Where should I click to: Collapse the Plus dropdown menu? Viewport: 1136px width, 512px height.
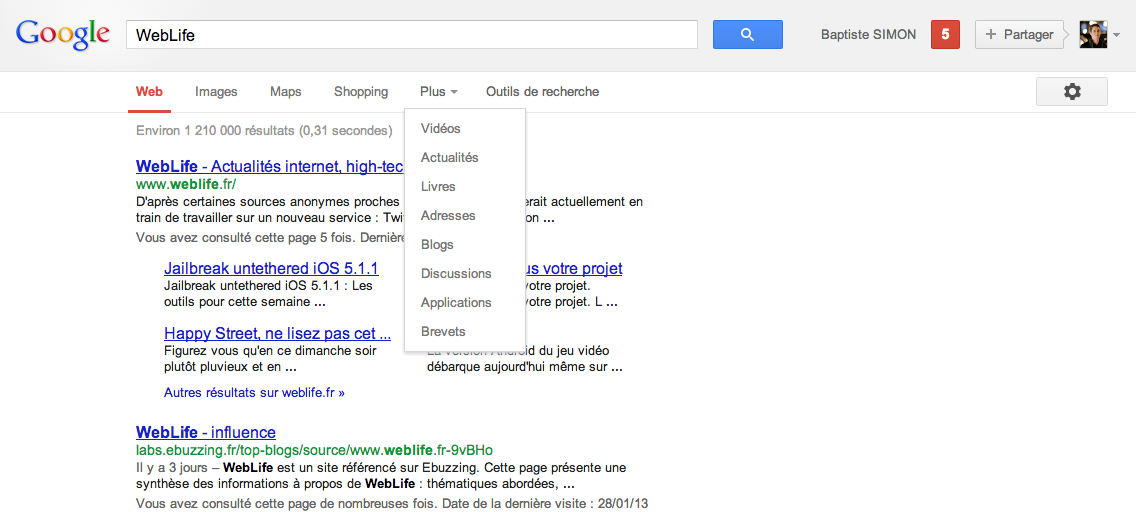coord(438,92)
